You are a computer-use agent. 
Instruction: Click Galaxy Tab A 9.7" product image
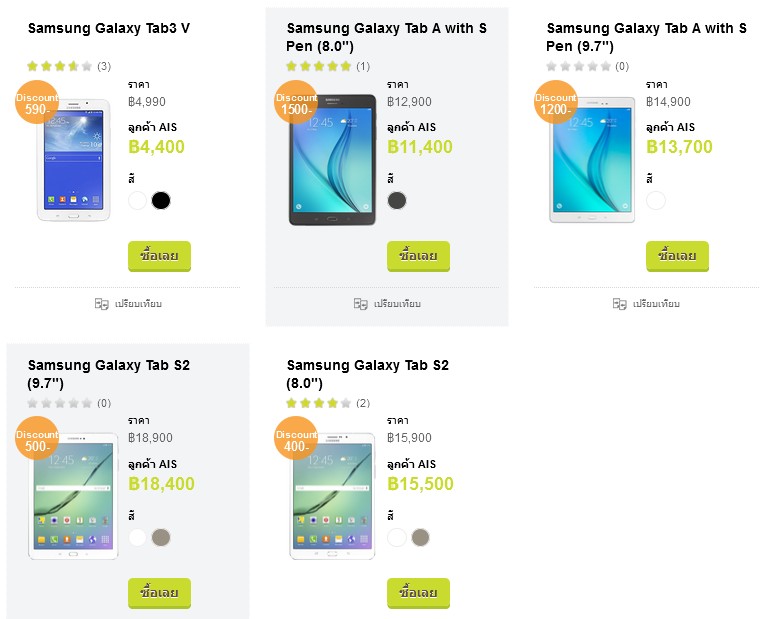tap(592, 160)
